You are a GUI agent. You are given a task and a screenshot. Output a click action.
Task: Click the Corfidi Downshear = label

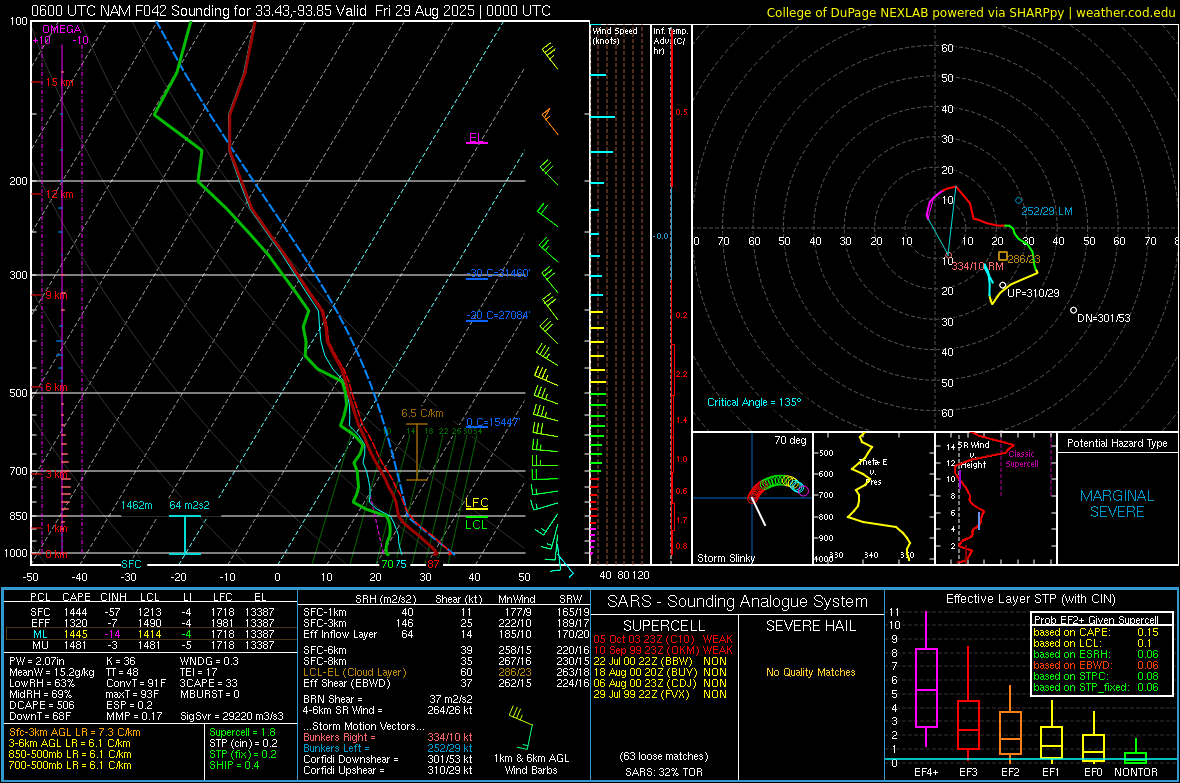pos(351,760)
